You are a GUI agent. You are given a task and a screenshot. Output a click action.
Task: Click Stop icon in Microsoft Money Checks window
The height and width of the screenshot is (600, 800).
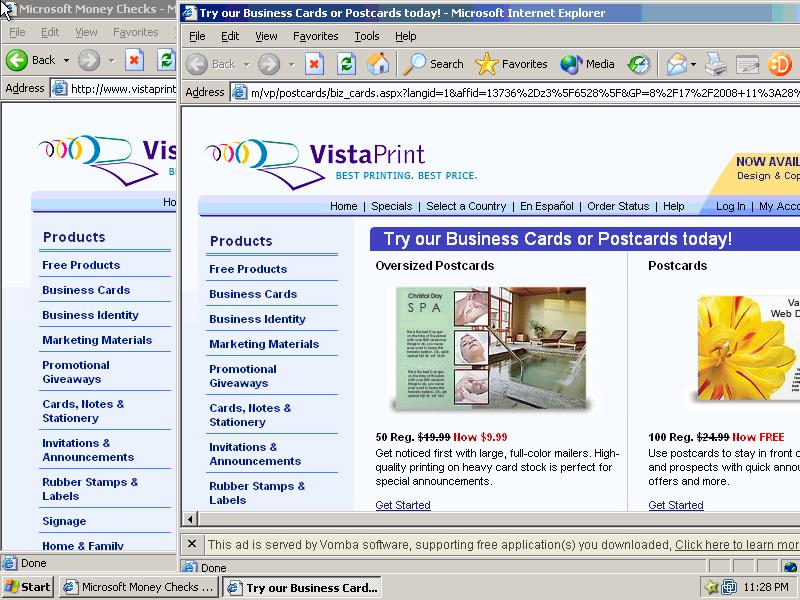134,60
